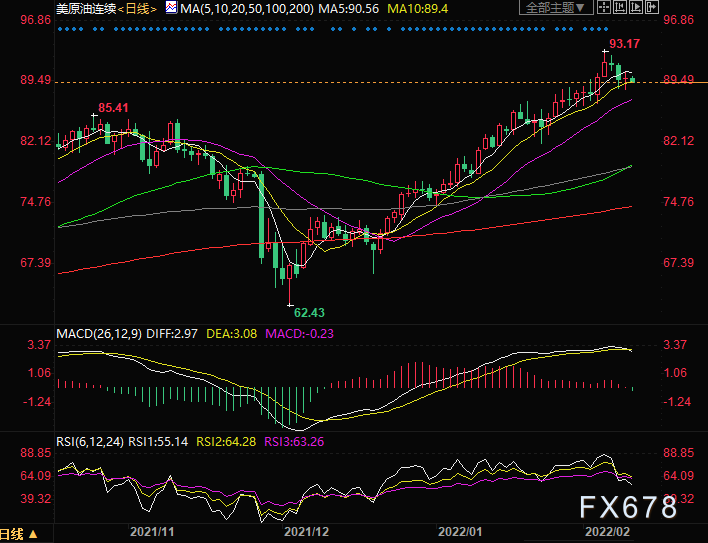The width and height of the screenshot is (708, 543).
Task: Click the chart axis play-forward icon
Action: (635, 7)
